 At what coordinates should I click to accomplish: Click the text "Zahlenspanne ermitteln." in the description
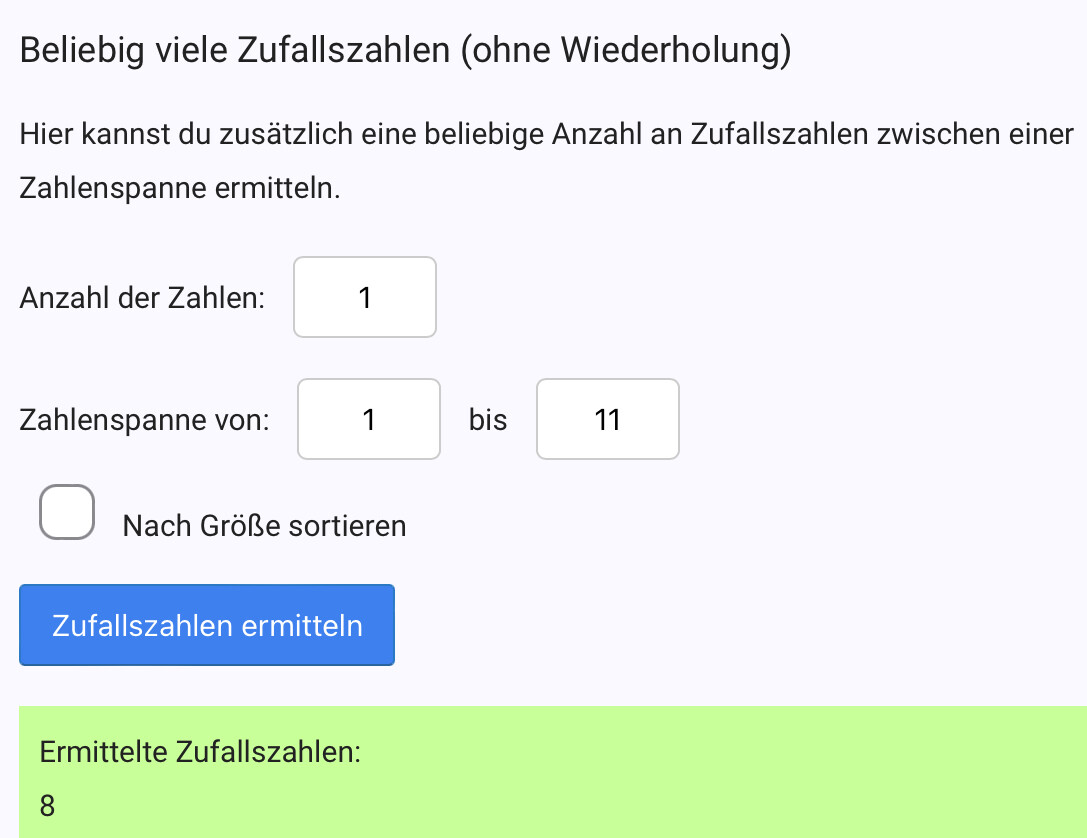pyautogui.click(x=180, y=188)
